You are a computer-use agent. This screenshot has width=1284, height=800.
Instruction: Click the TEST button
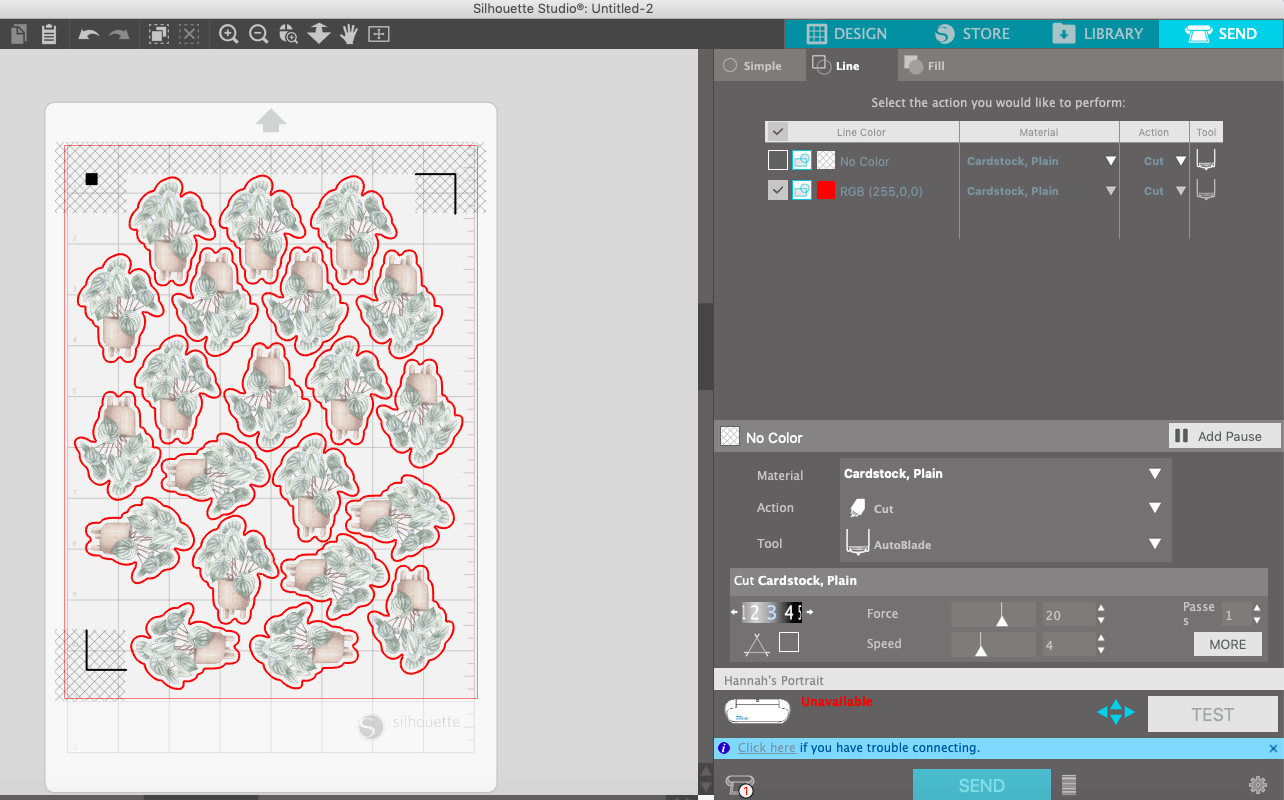[x=1213, y=714]
